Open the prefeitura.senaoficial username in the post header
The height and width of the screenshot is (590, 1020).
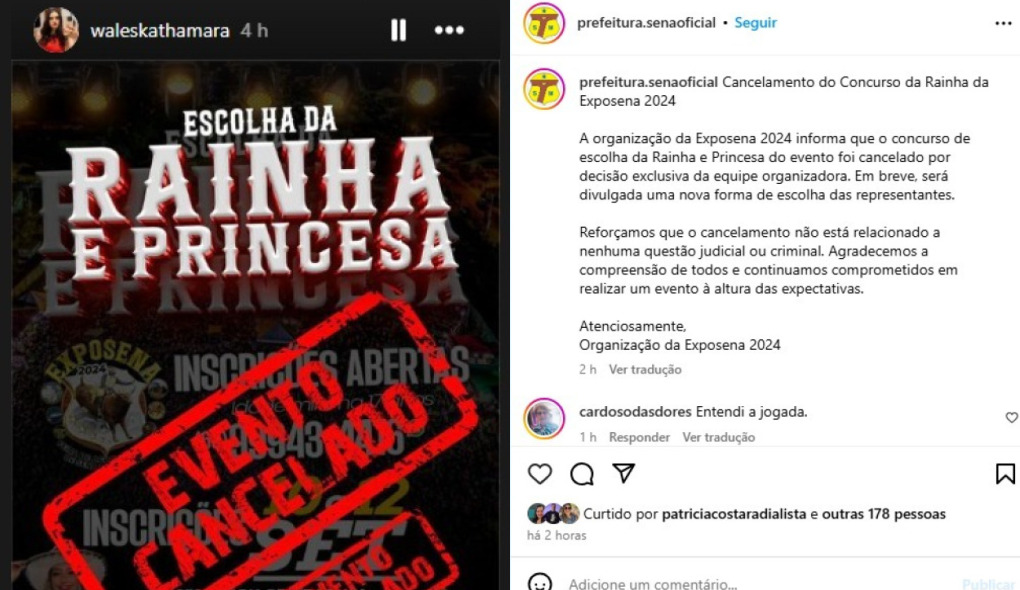pos(646,23)
